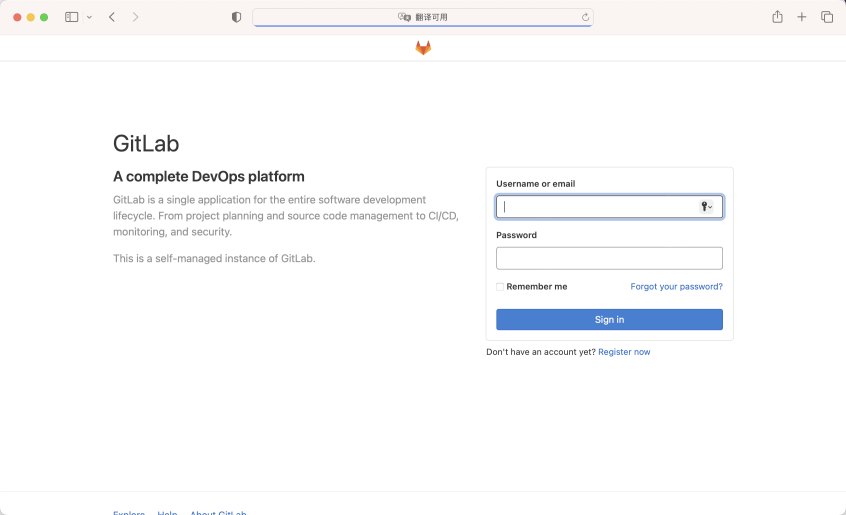
Task: Click the 'Remember me' label text
Action: (x=537, y=286)
